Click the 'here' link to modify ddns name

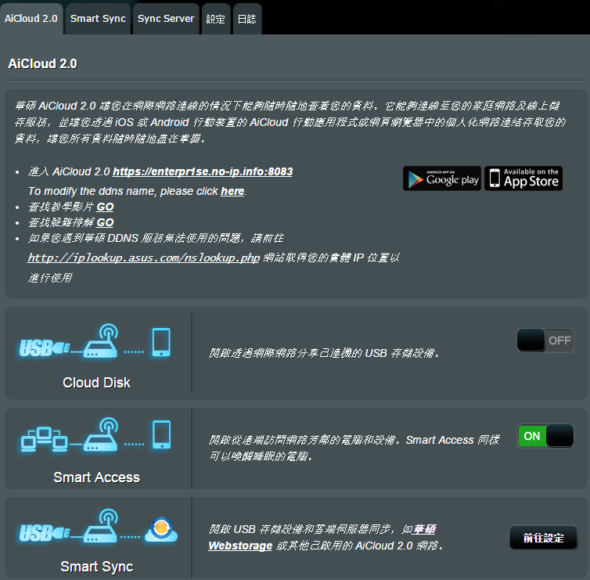(x=232, y=191)
